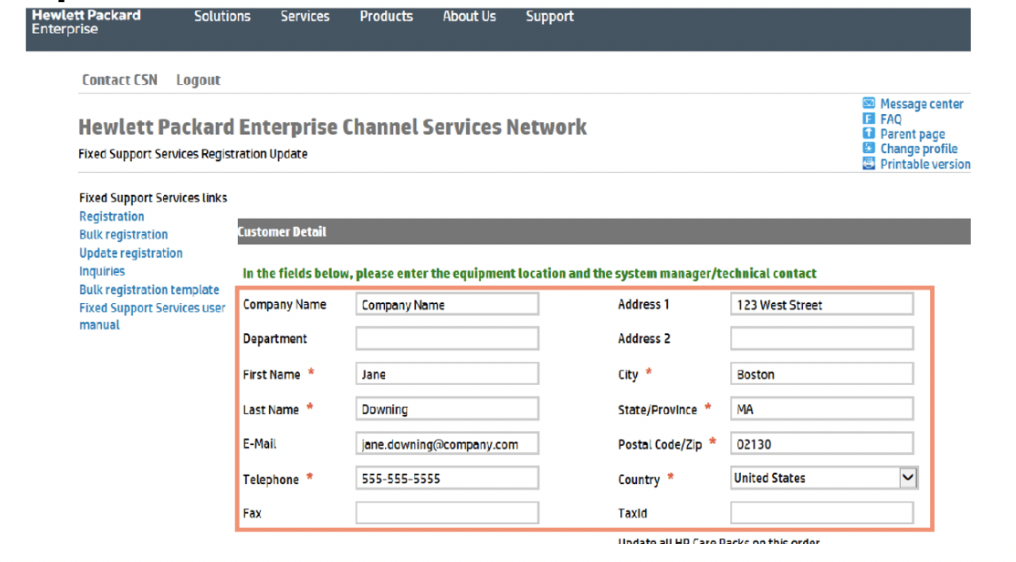Click the Country field label
This screenshot has height=562, width=1016.
click(x=638, y=480)
